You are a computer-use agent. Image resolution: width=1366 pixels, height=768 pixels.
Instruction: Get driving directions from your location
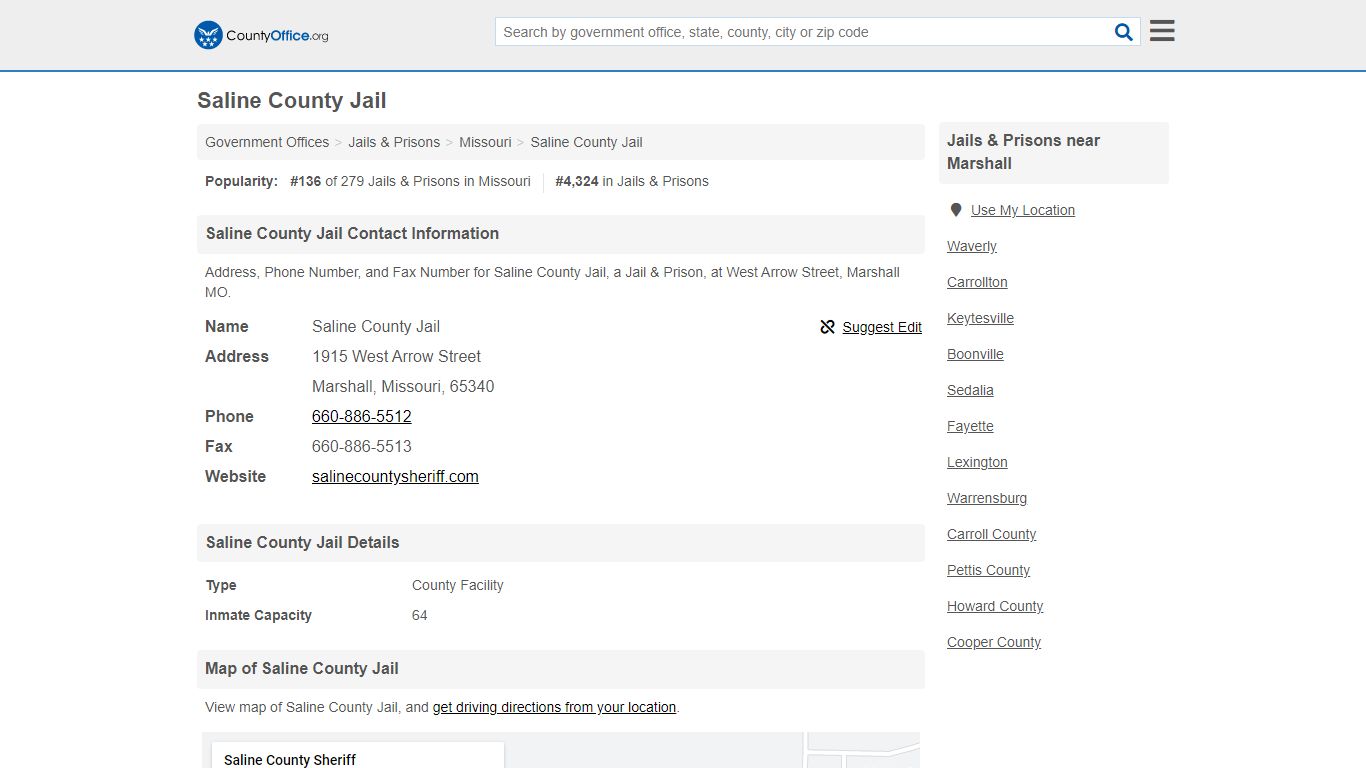point(554,707)
